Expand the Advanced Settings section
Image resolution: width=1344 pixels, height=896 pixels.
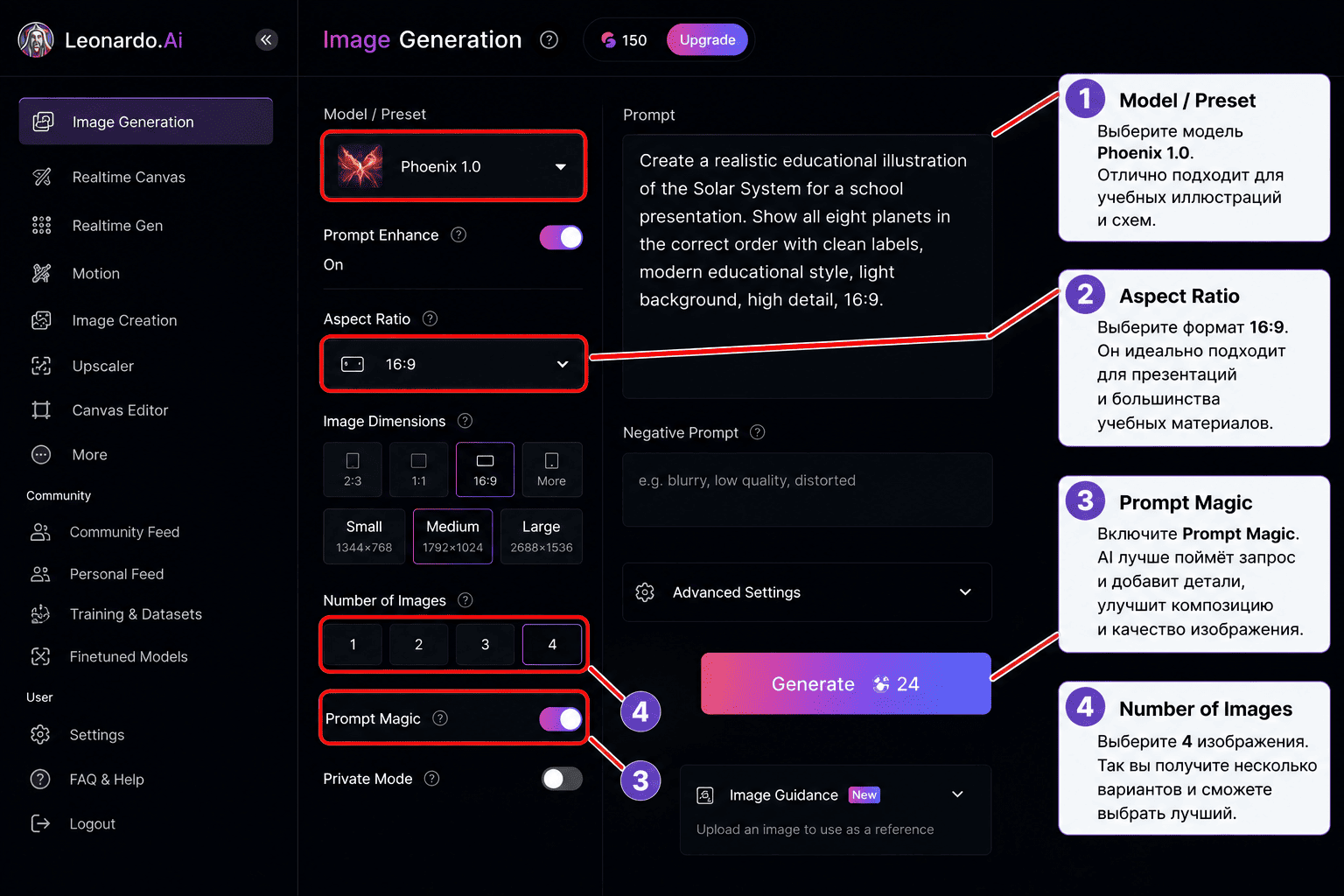pyautogui.click(x=807, y=592)
